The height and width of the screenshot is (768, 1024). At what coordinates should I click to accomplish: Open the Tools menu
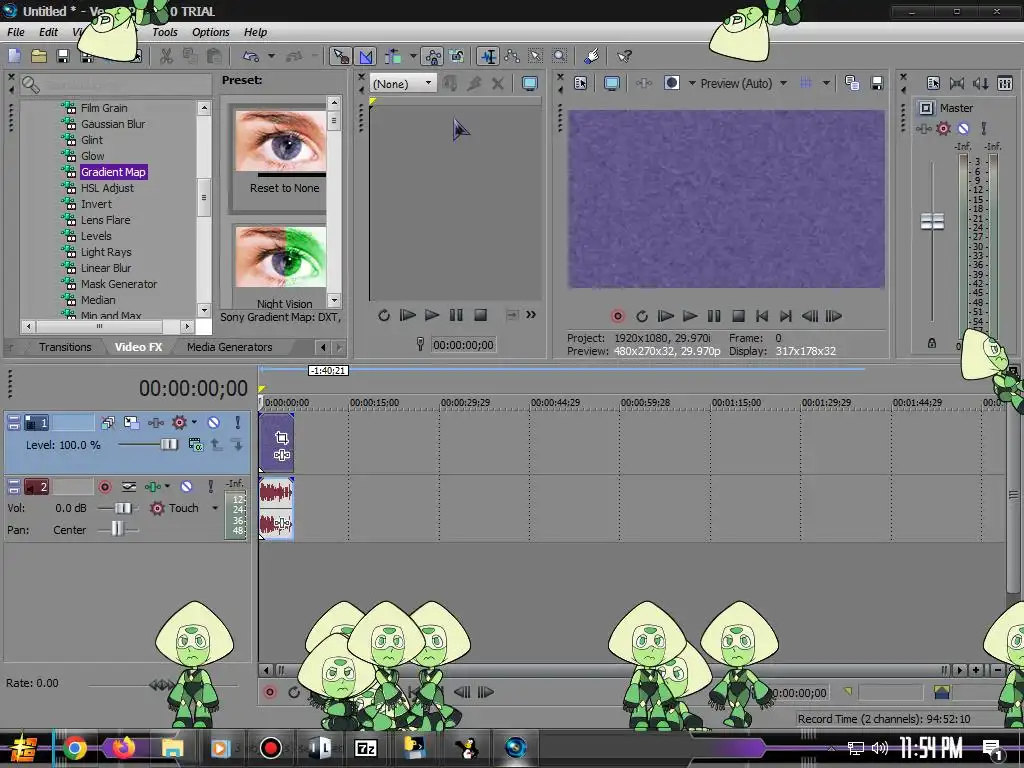165,32
